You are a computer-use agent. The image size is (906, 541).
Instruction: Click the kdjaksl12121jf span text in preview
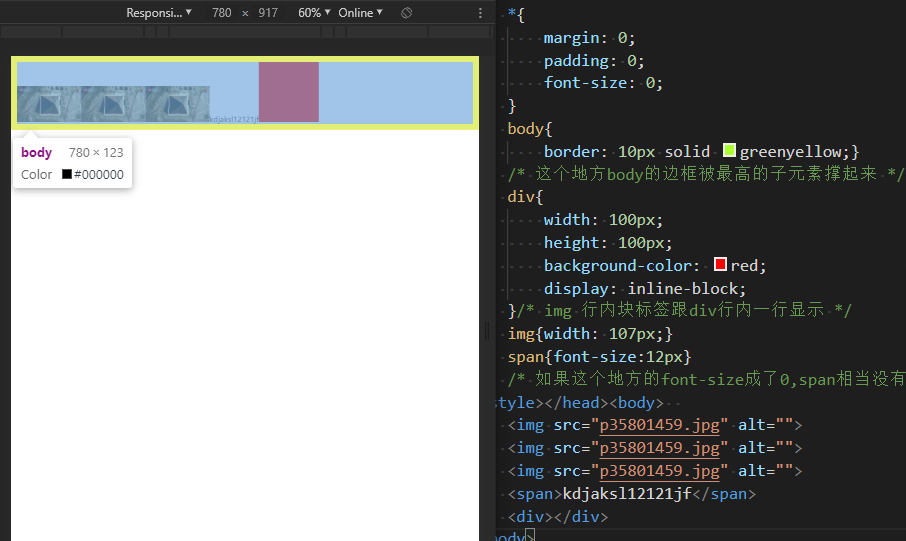pyautogui.click(x=234, y=119)
